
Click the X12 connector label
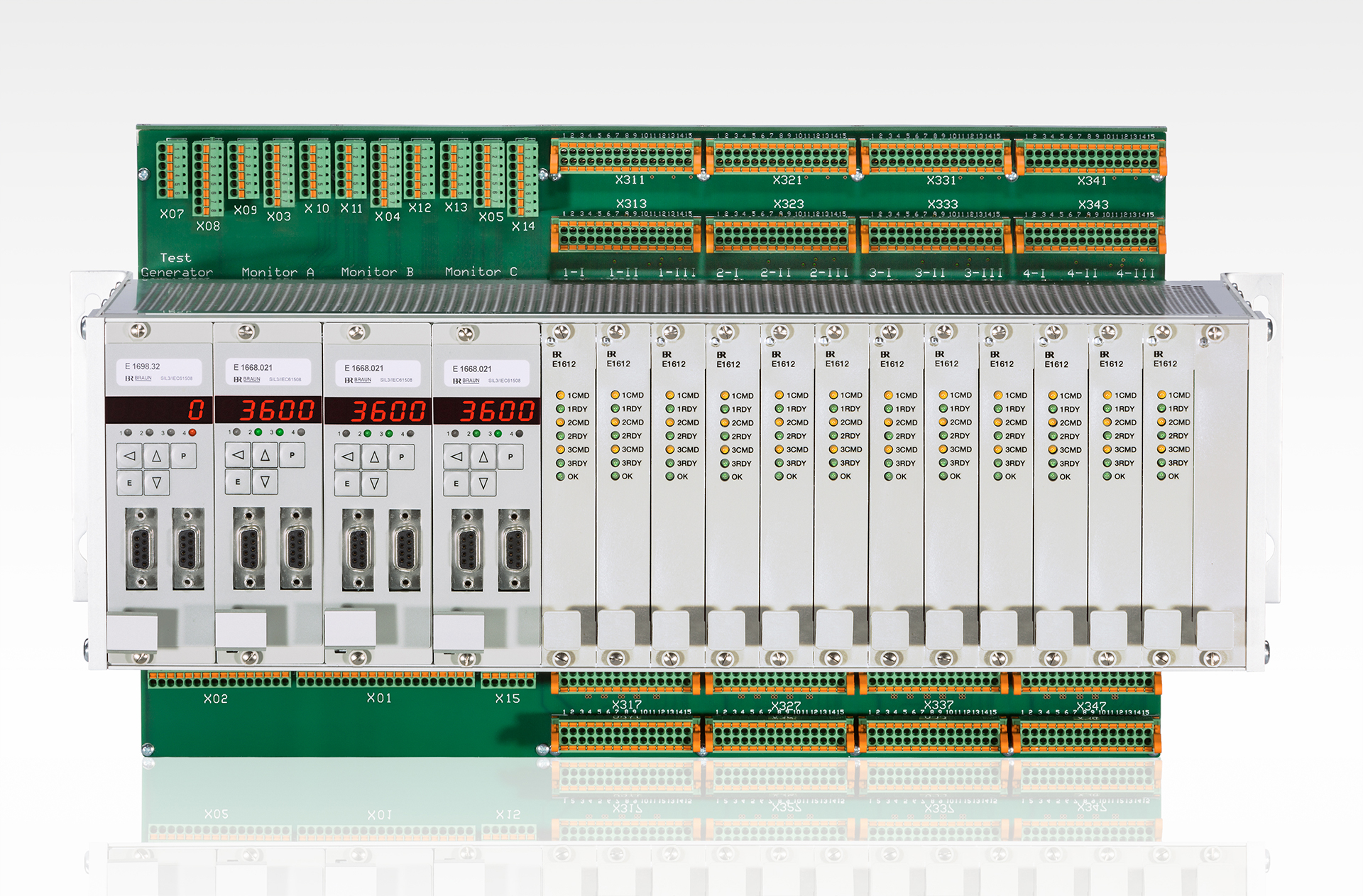pyautogui.click(x=420, y=208)
